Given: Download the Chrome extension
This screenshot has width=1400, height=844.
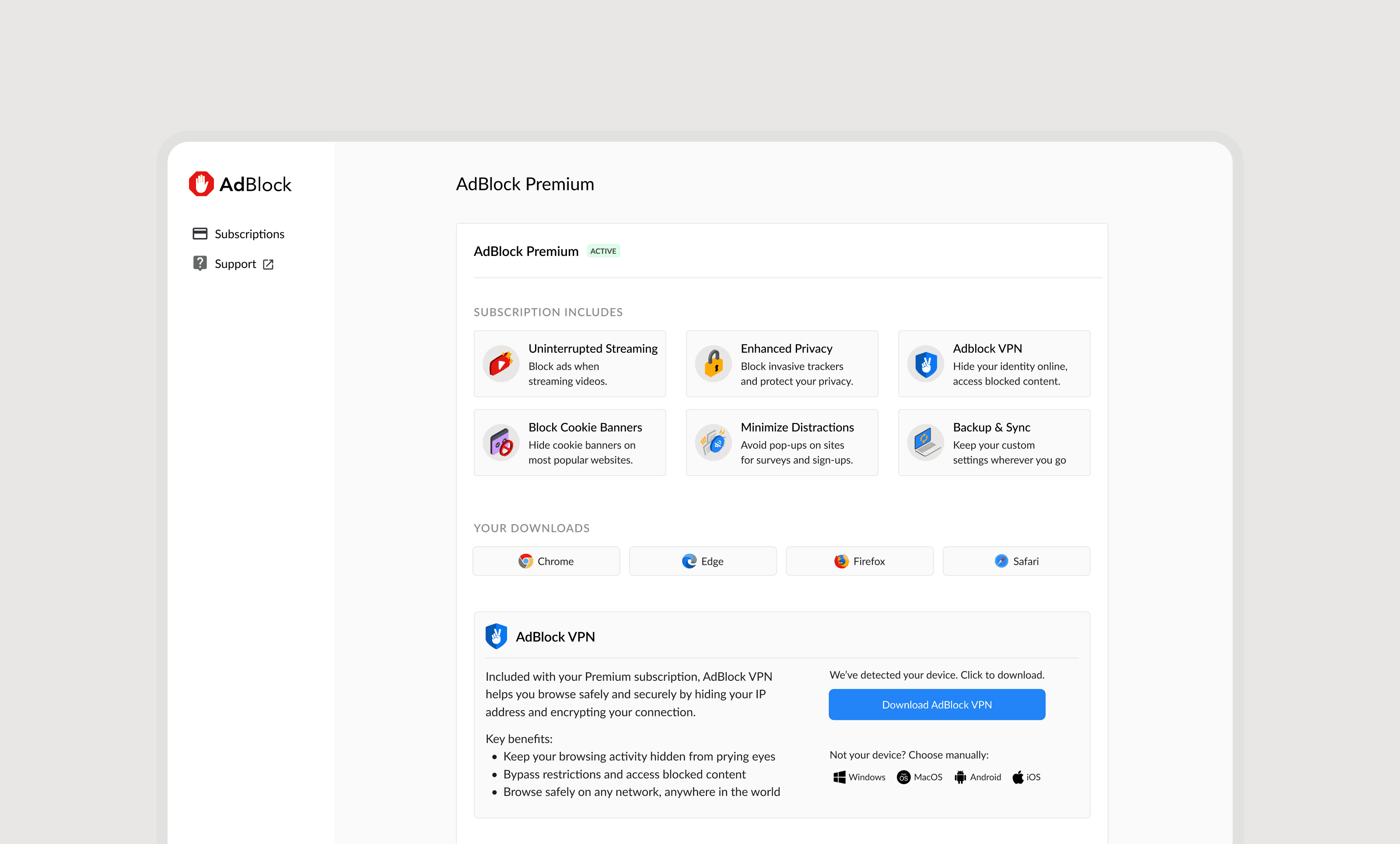Looking at the screenshot, I should (546, 561).
